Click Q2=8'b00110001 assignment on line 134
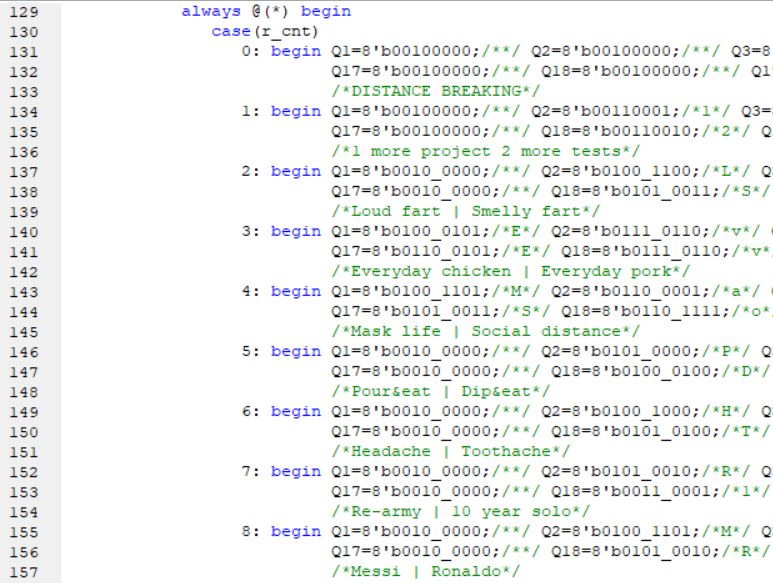This screenshot has width=773, height=583. pyautogui.click(x=606, y=111)
